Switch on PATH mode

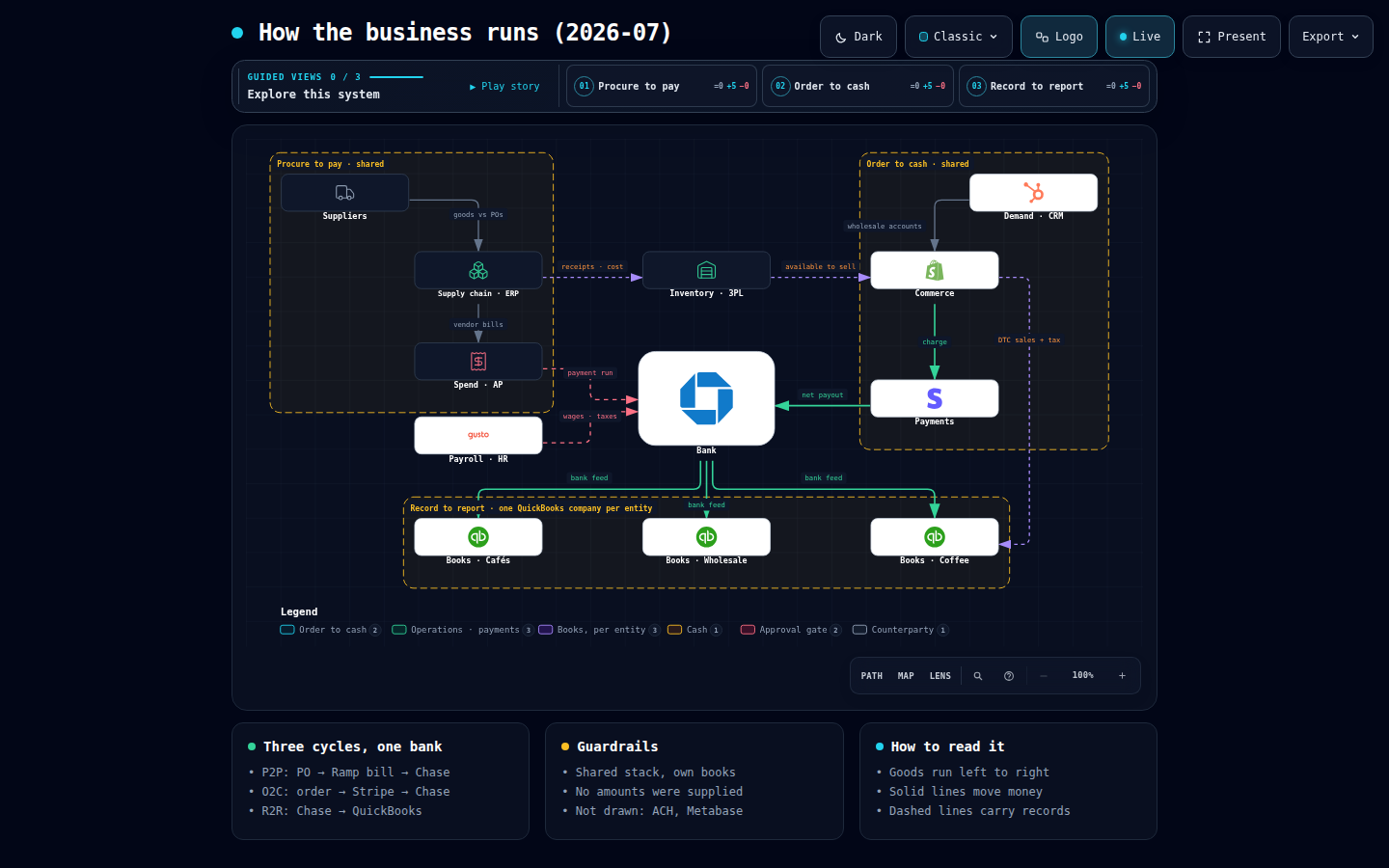click(x=872, y=676)
